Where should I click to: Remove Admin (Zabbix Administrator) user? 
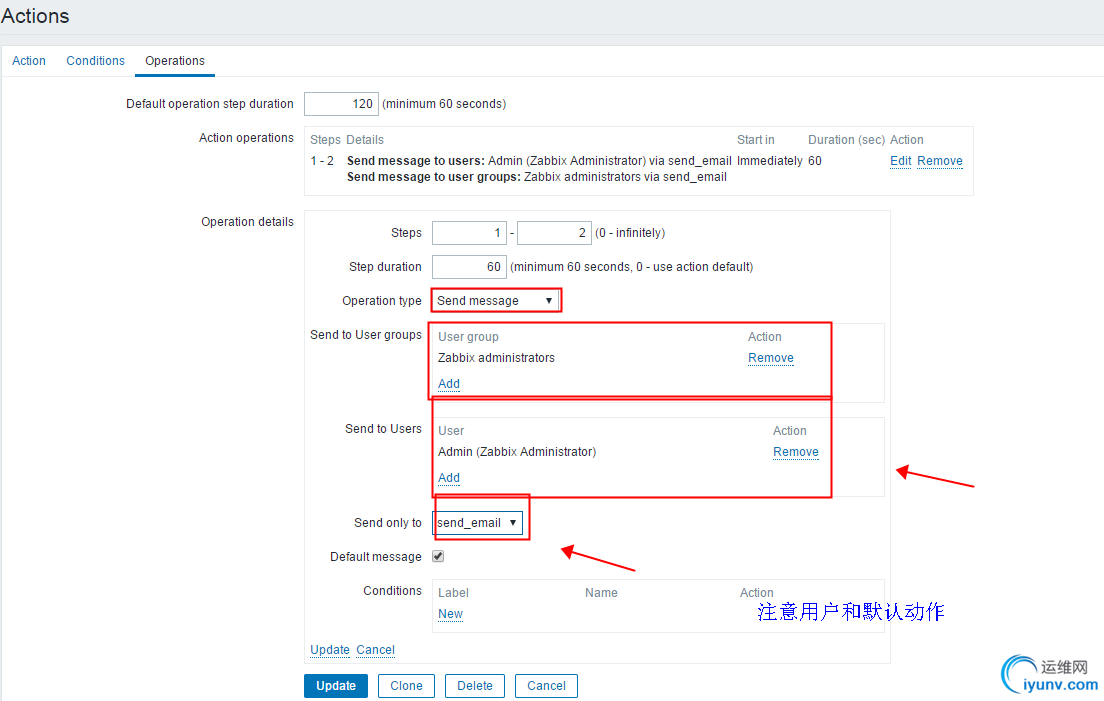[796, 452]
